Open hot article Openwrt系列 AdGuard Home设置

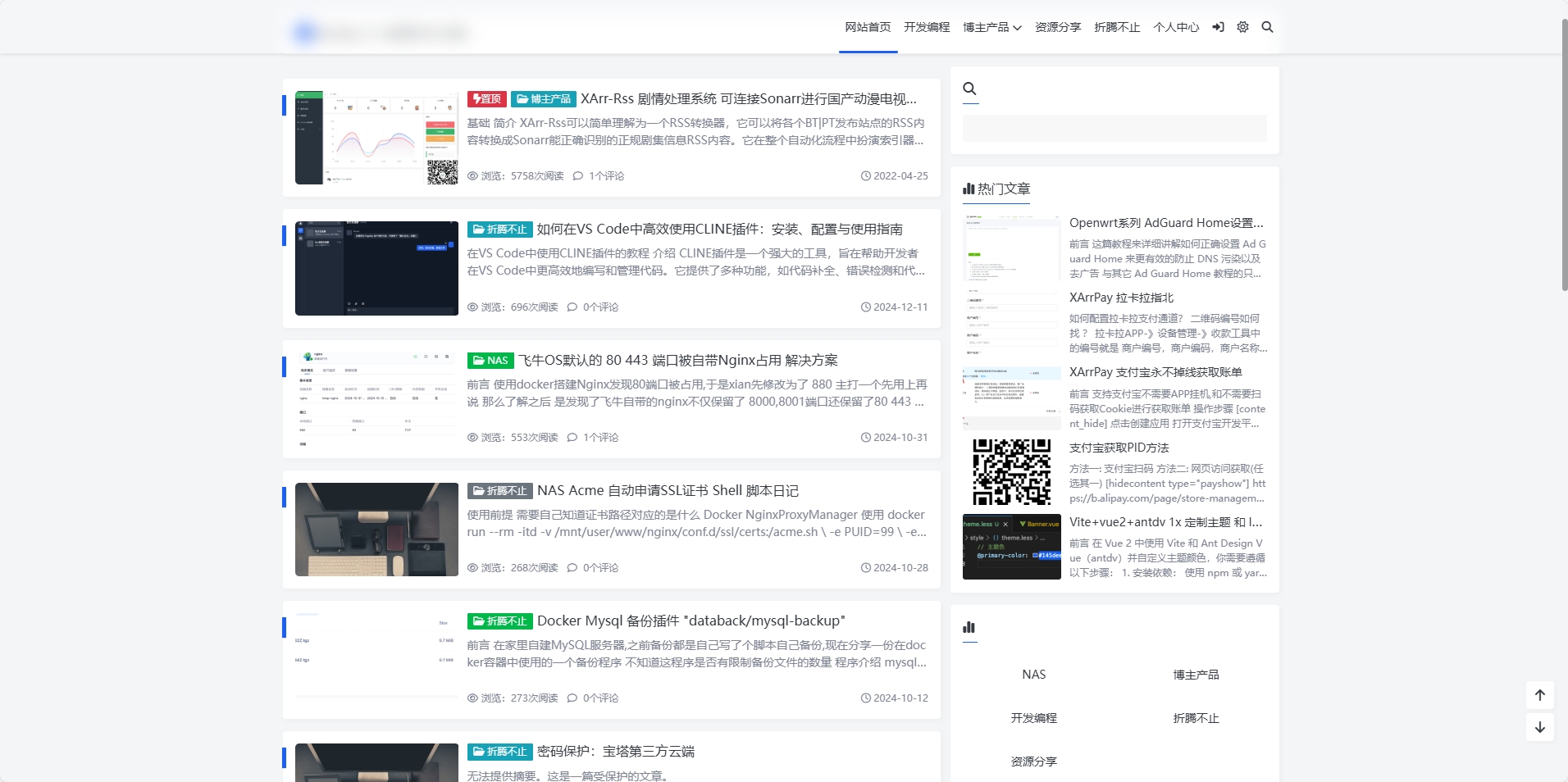pos(1166,223)
